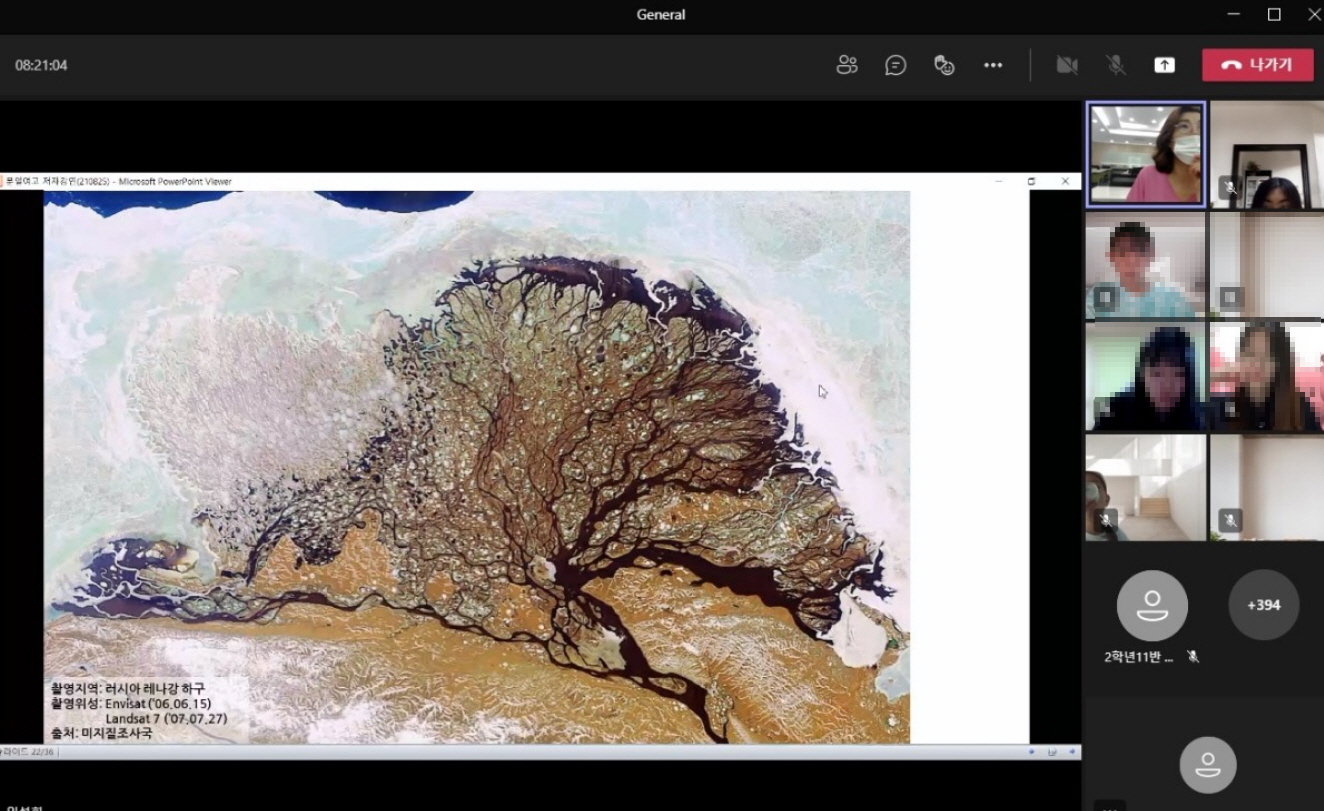Close the PowerPoint Viewer shared window
This screenshot has height=811, width=1324.
click(1065, 181)
